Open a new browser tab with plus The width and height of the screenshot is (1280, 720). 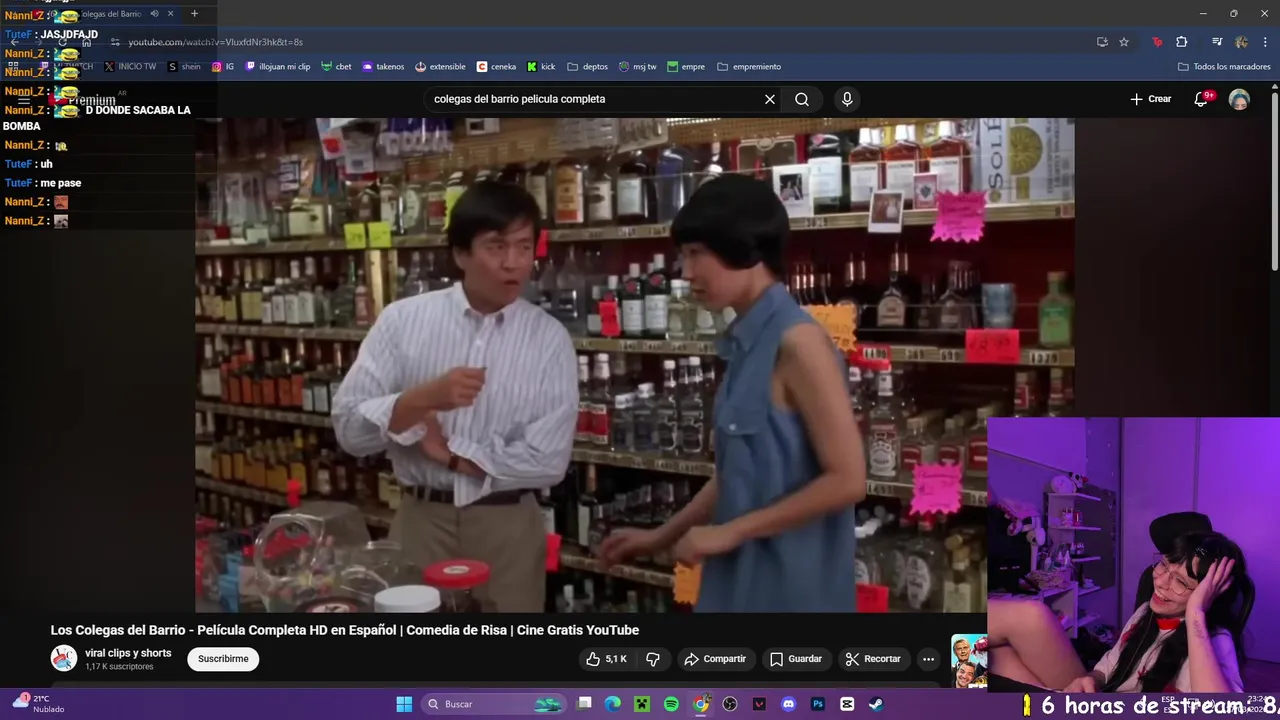pyautogui.click(x=194, y=14)
